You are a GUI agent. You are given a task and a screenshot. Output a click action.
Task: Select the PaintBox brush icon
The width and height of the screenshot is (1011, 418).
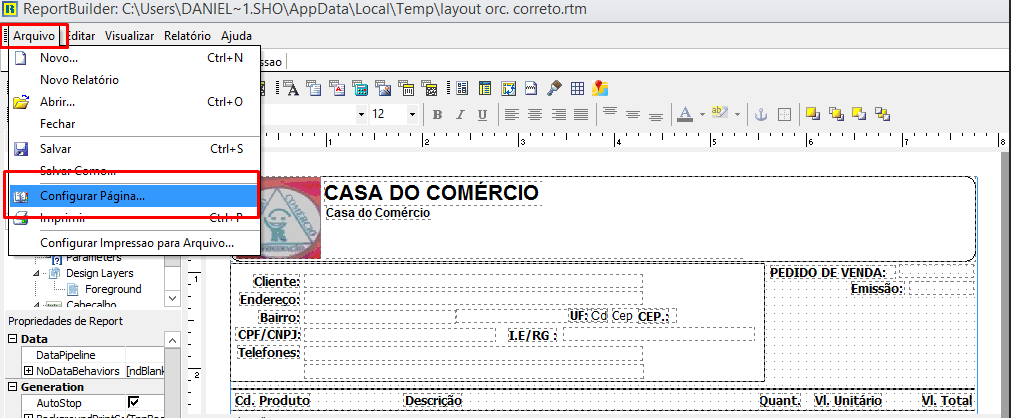coord(554,88)
